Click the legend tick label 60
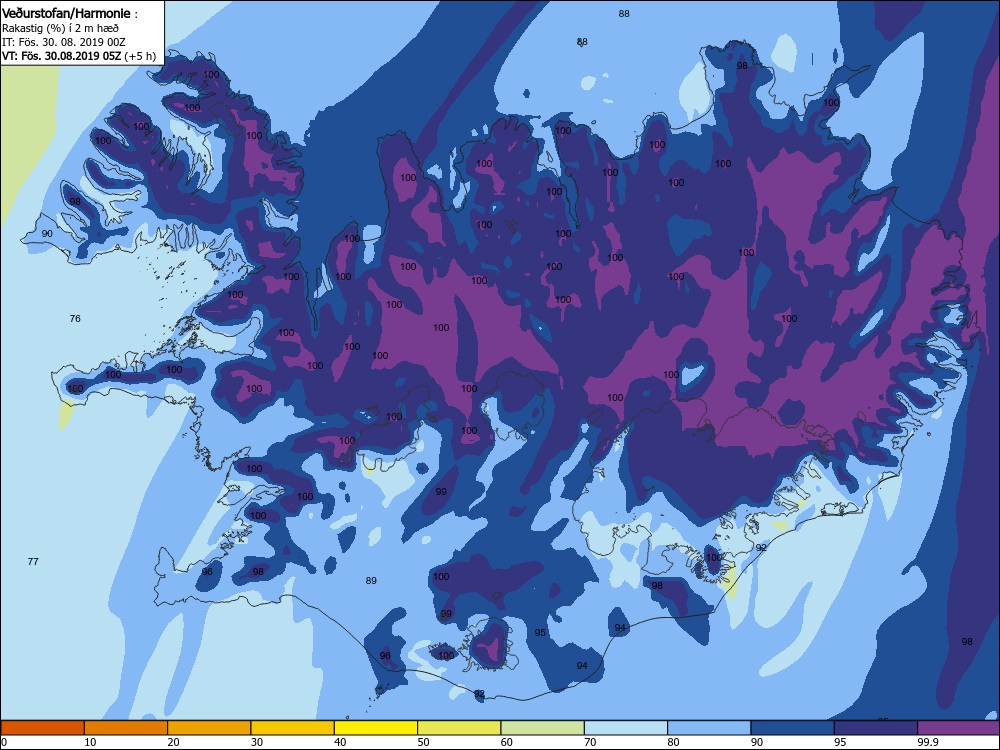The width and height of the screenshot is (1000, 750). click(507, 742)
